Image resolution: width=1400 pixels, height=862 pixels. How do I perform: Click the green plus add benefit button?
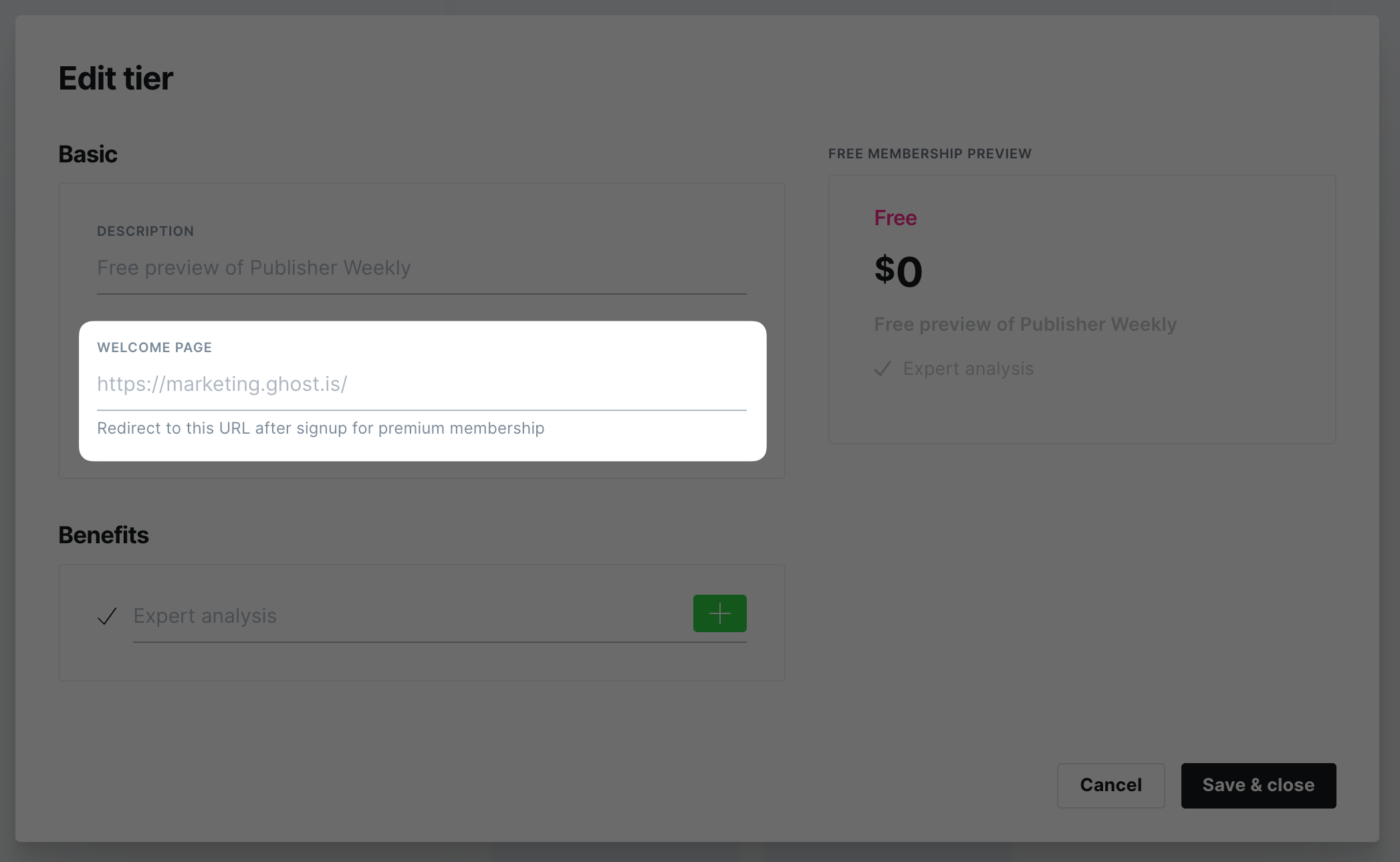point(719,613)
